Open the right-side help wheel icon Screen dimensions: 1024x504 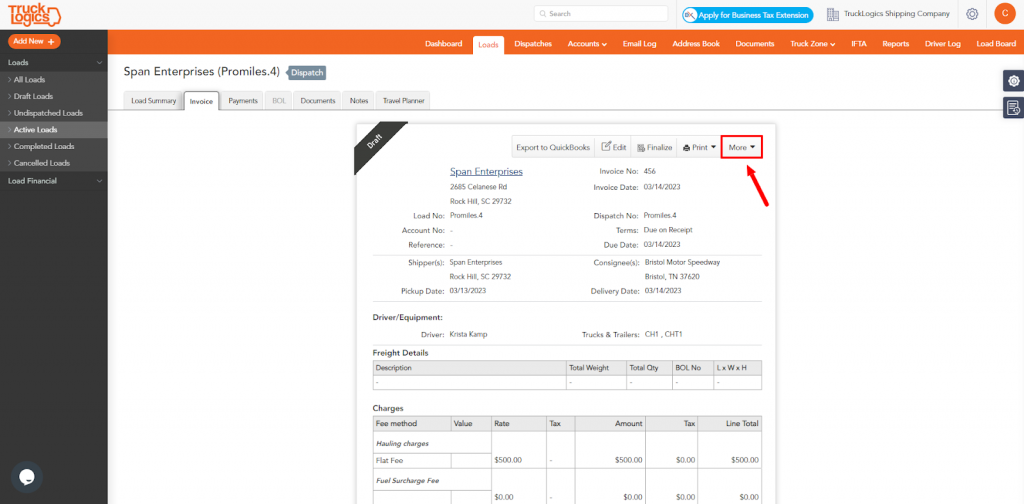tap(1014, 81)
